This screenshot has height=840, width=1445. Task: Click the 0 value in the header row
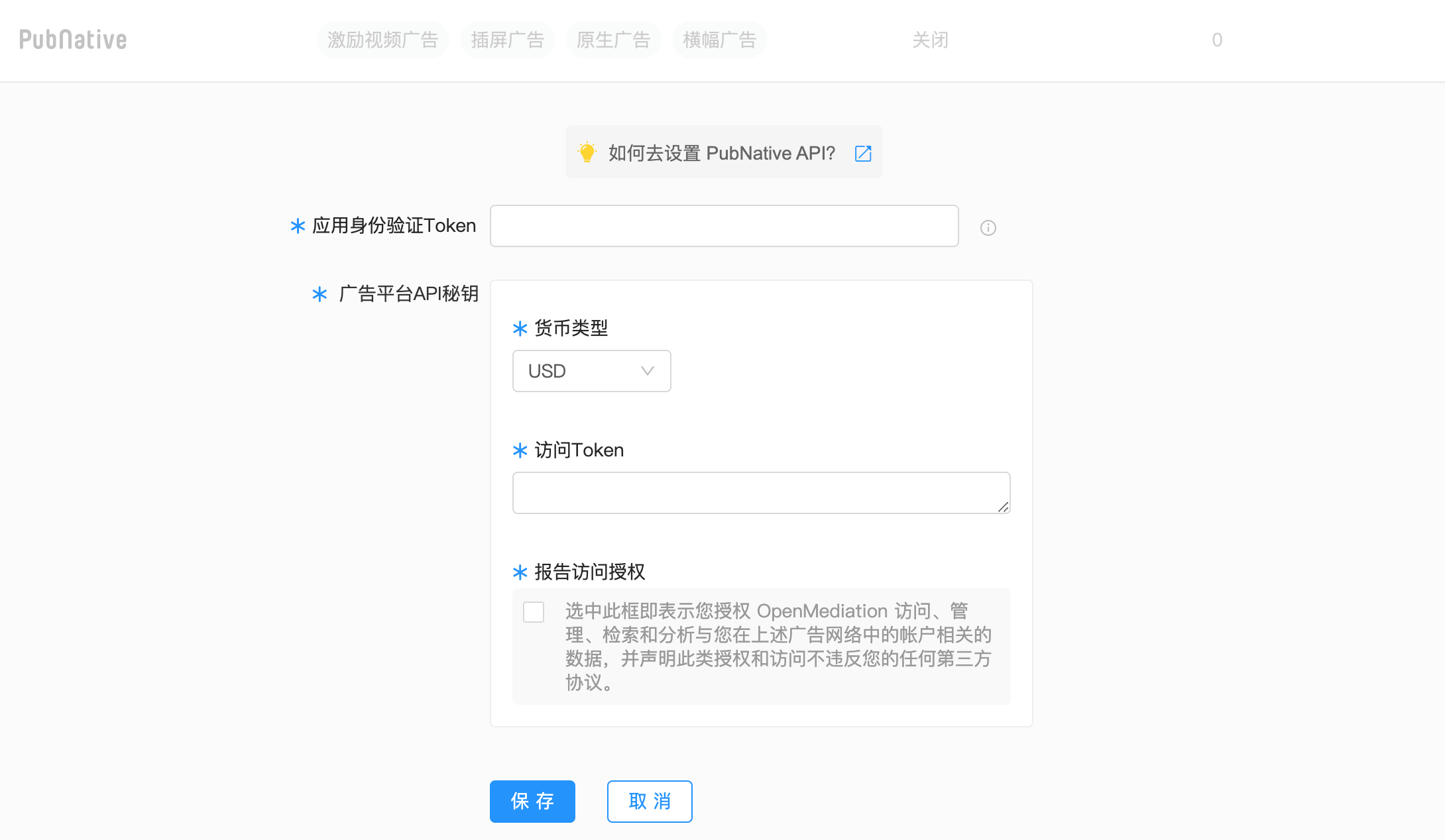[1217, 40]
